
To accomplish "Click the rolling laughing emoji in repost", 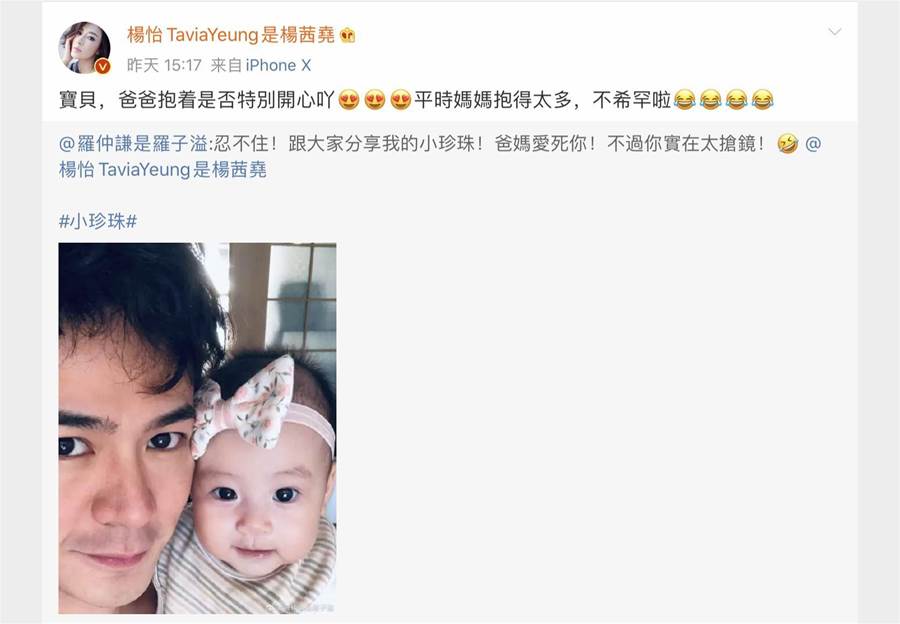I will 788,144.
